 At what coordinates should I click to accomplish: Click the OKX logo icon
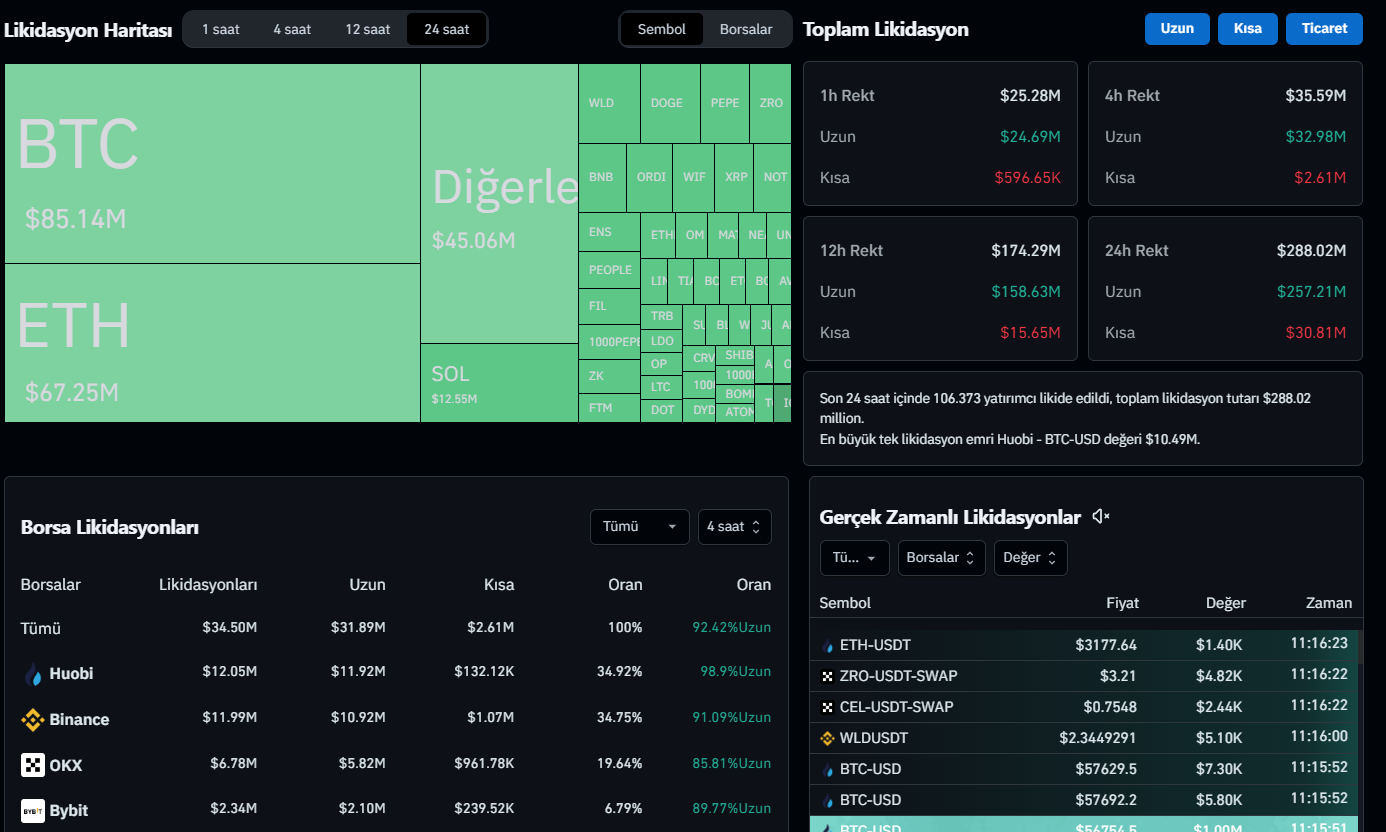pos(33,765)
